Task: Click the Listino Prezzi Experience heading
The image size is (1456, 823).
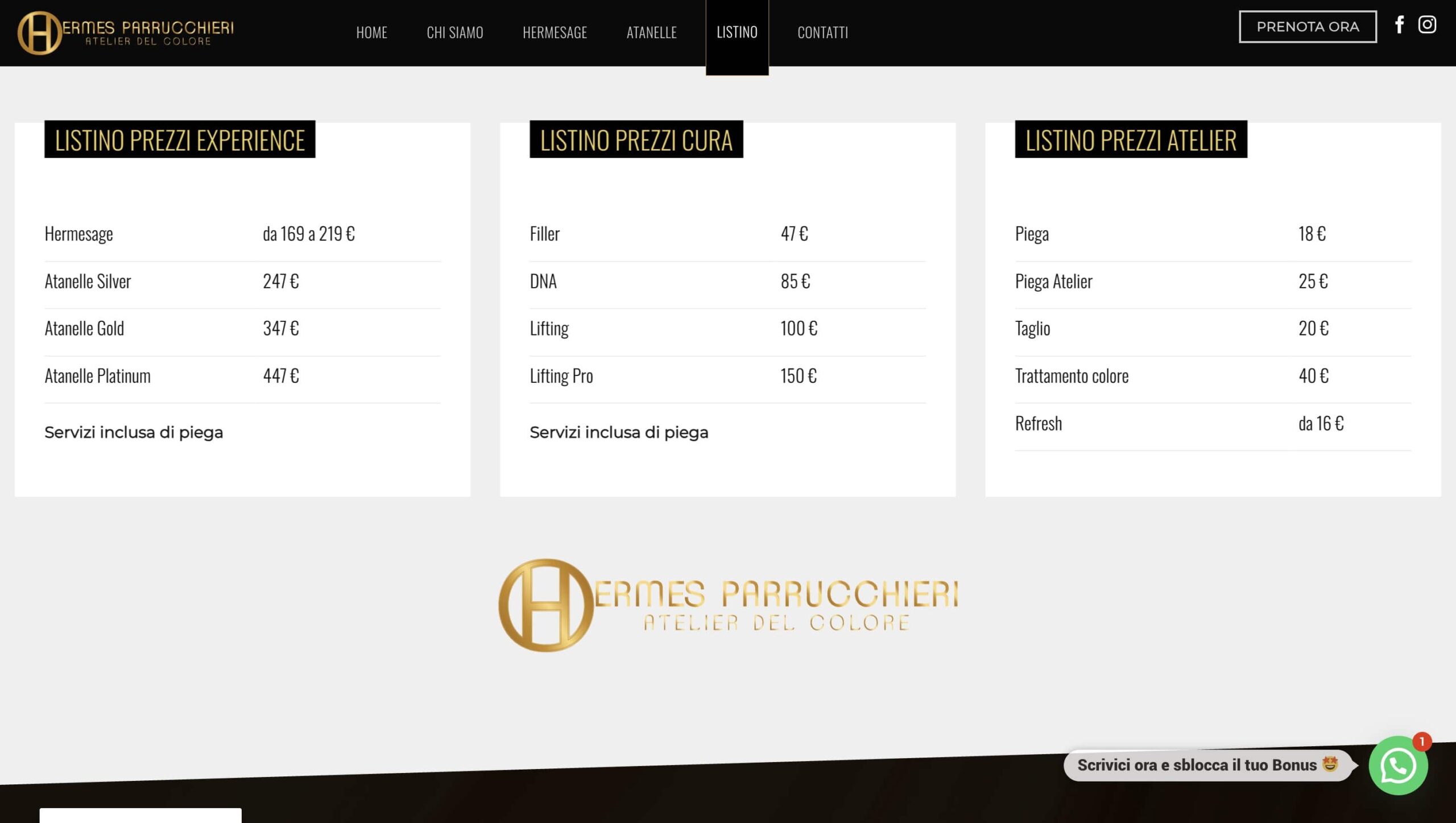Action: (x=180, y=140)
